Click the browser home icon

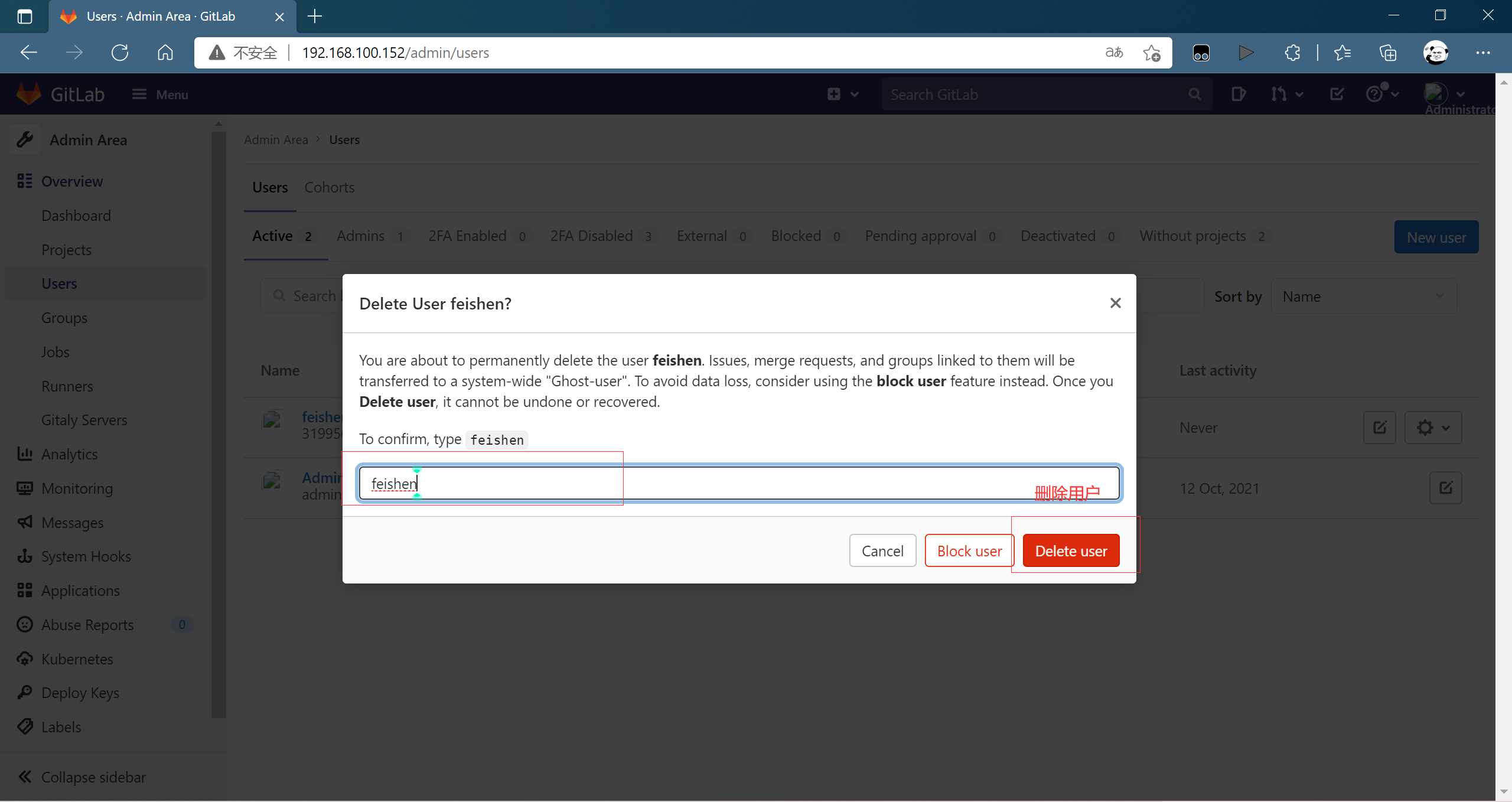(x=165, y=53)
